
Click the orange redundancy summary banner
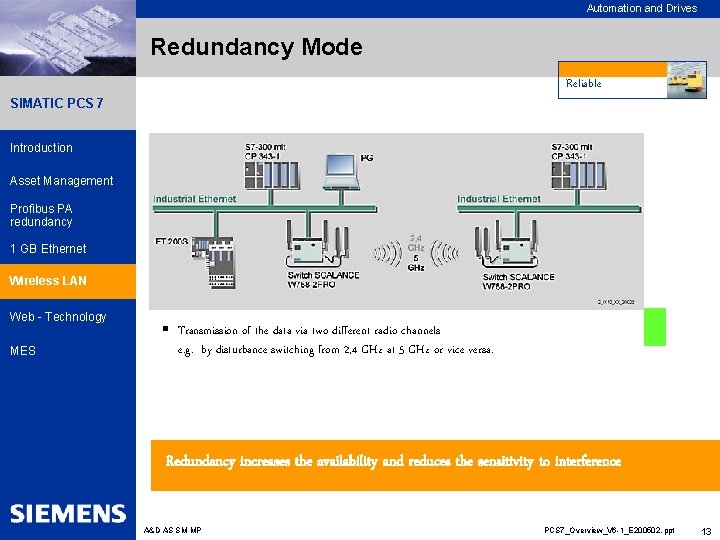[435, 465]
